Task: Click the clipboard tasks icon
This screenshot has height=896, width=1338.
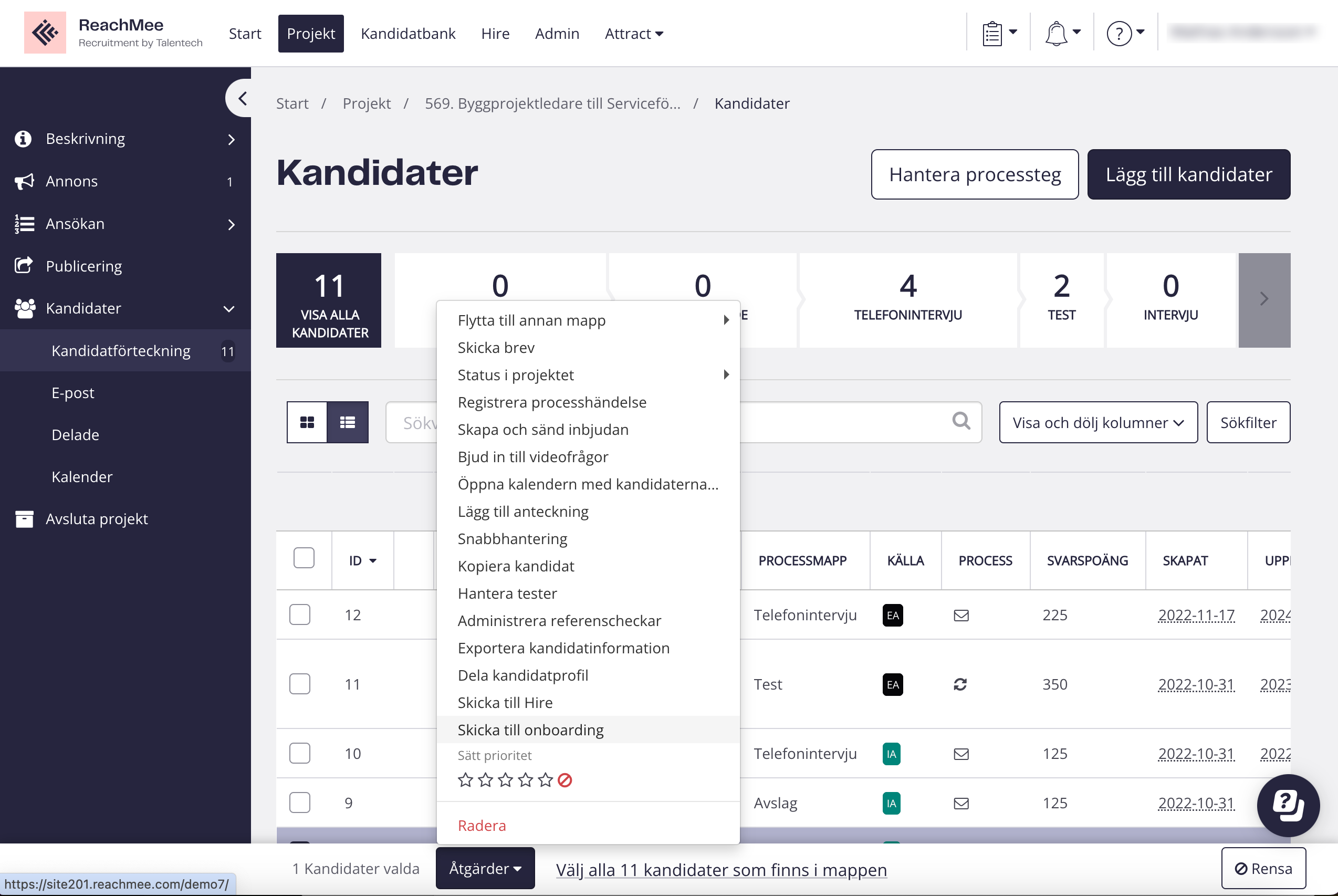Action: pos(992,33)
